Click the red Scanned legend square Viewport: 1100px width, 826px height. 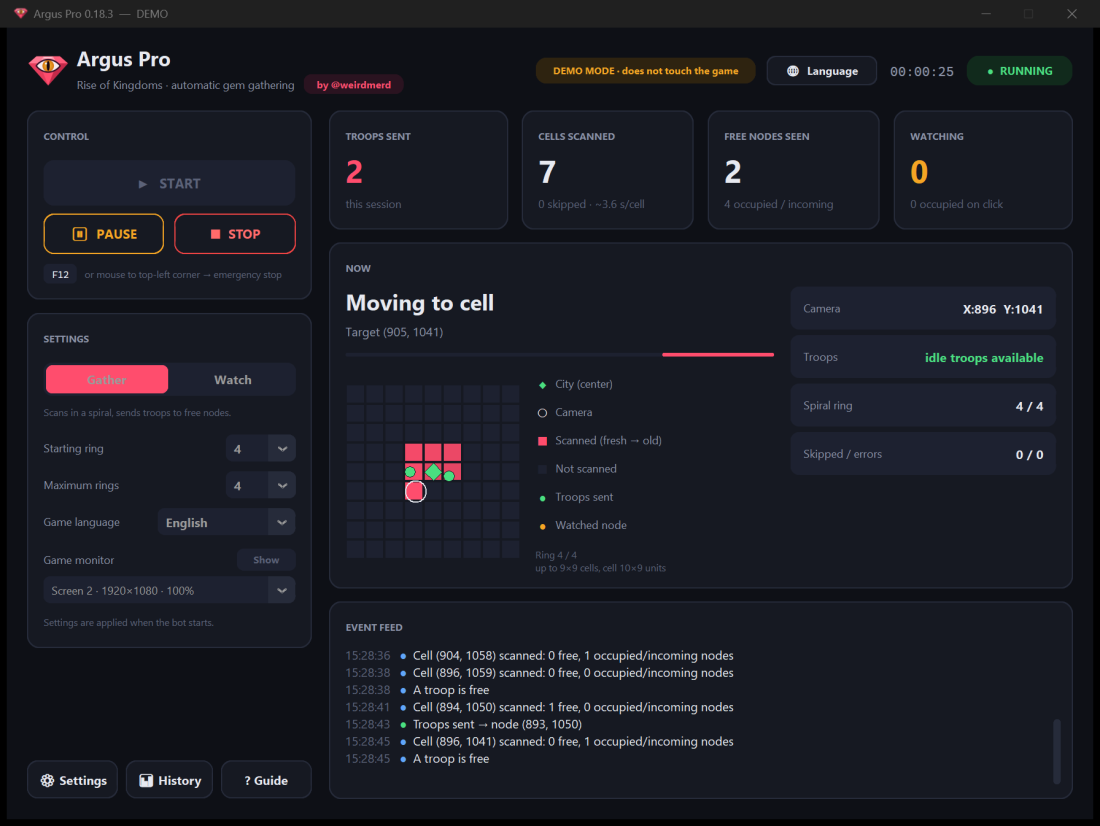542,441
